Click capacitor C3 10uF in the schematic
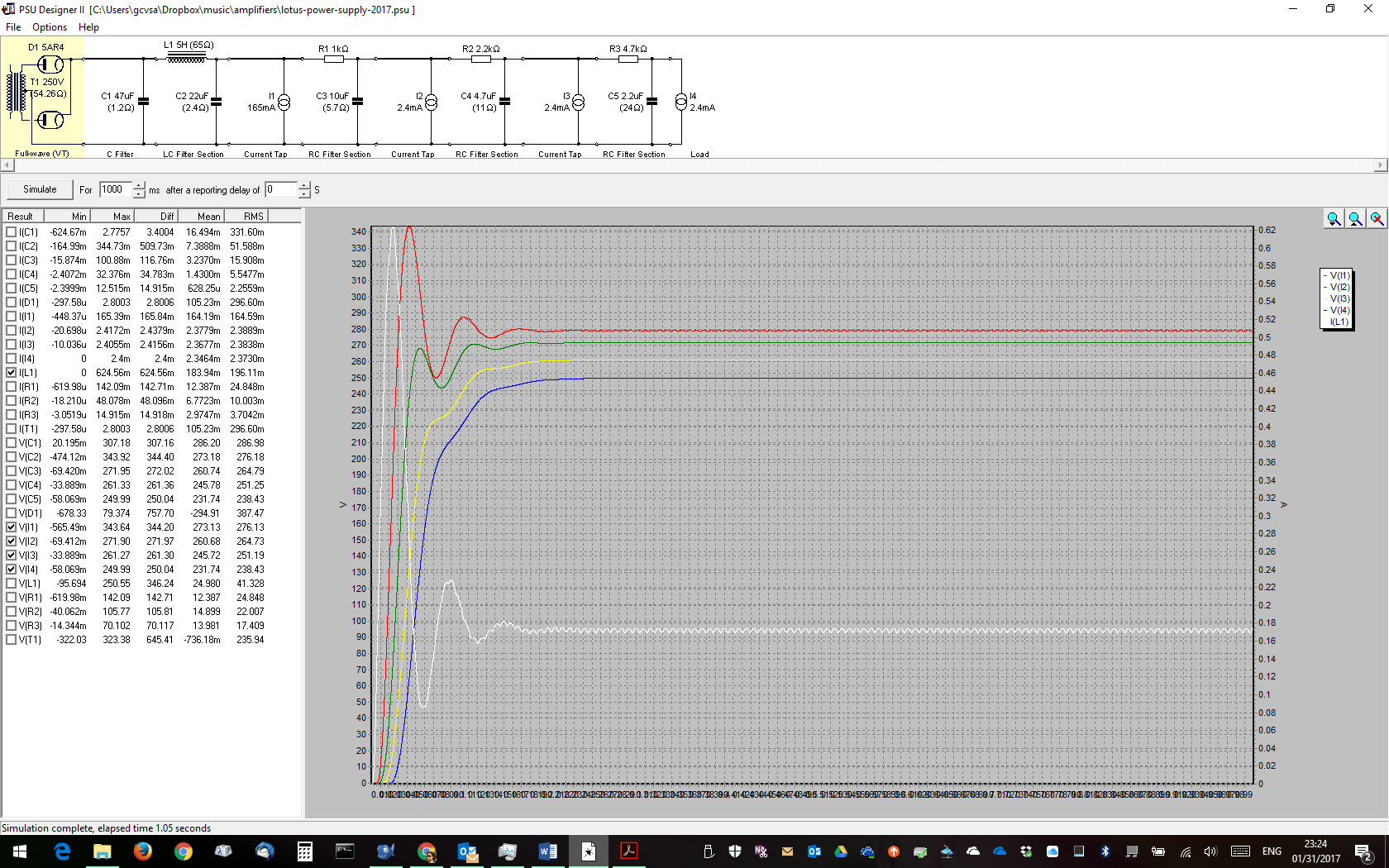 point(357,102)
